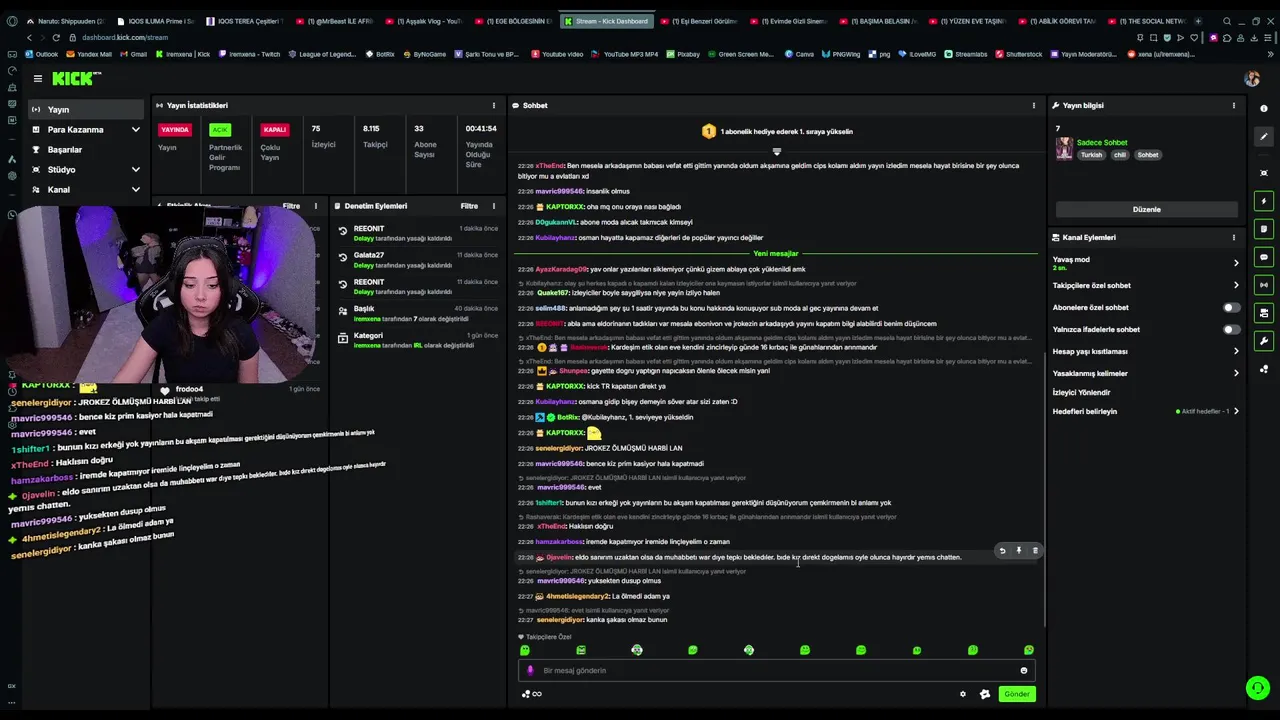Click the stream thumbnail next to Sadece Sohbet

click(x=1064, y=148)
